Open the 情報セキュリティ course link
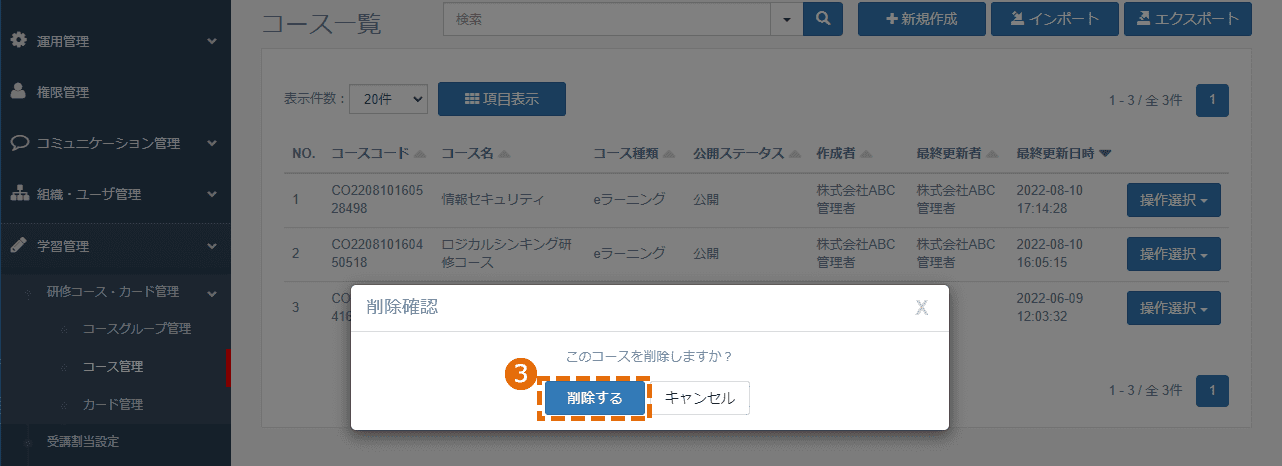 [493, 199]
